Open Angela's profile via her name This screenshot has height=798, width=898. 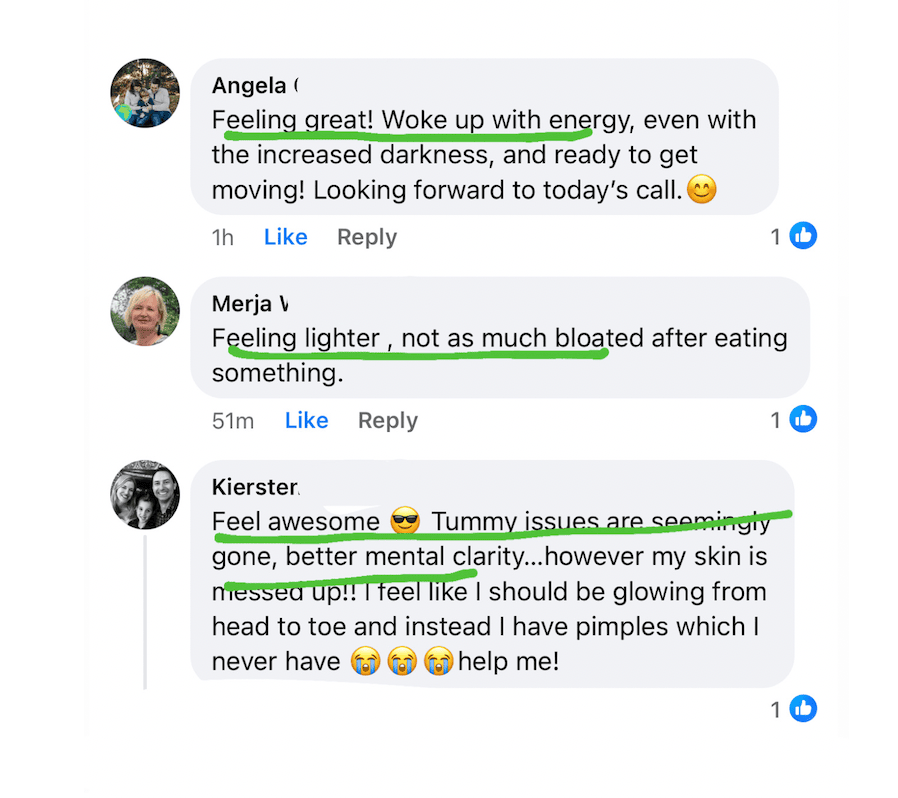[x=255, y=85]
